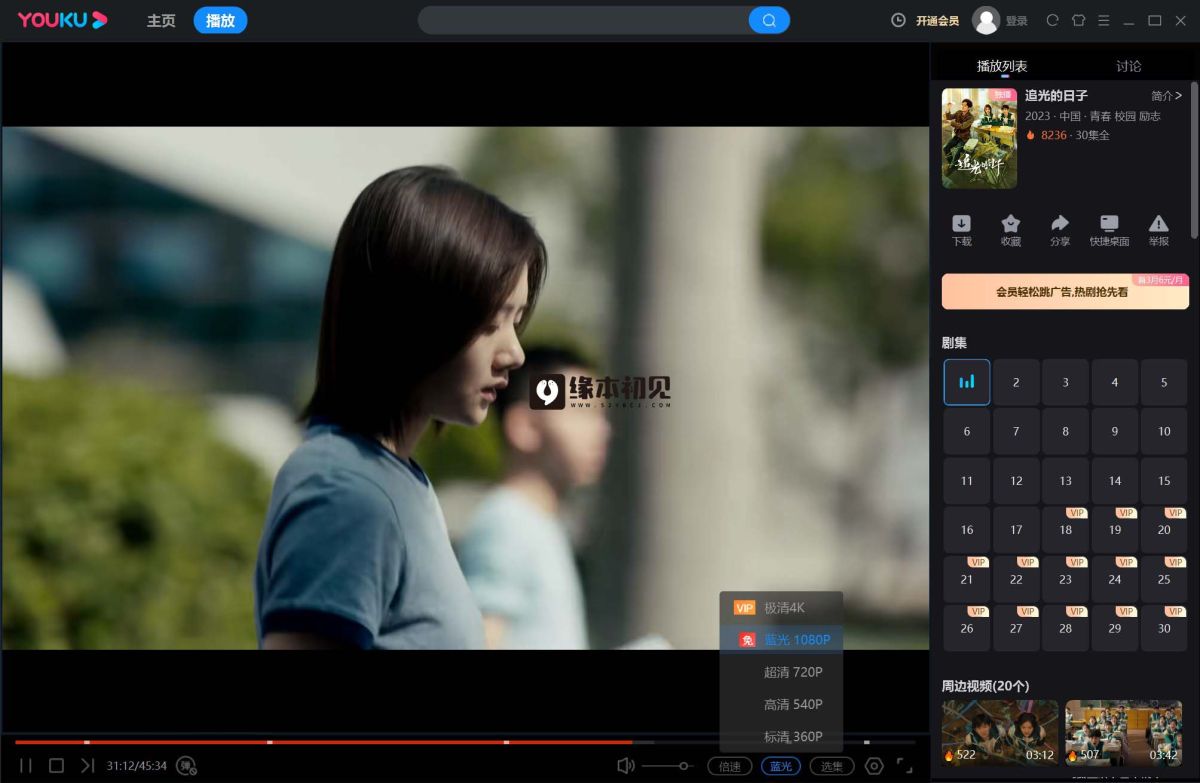Select the 播放 playback tab
The height and width of the screenshot is (783, 1200).
click(x=220, y=20)
